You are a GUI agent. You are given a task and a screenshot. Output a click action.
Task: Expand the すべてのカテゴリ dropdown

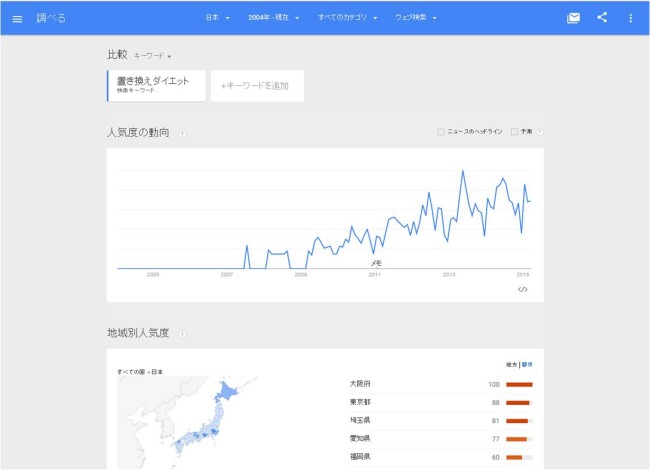348,18
